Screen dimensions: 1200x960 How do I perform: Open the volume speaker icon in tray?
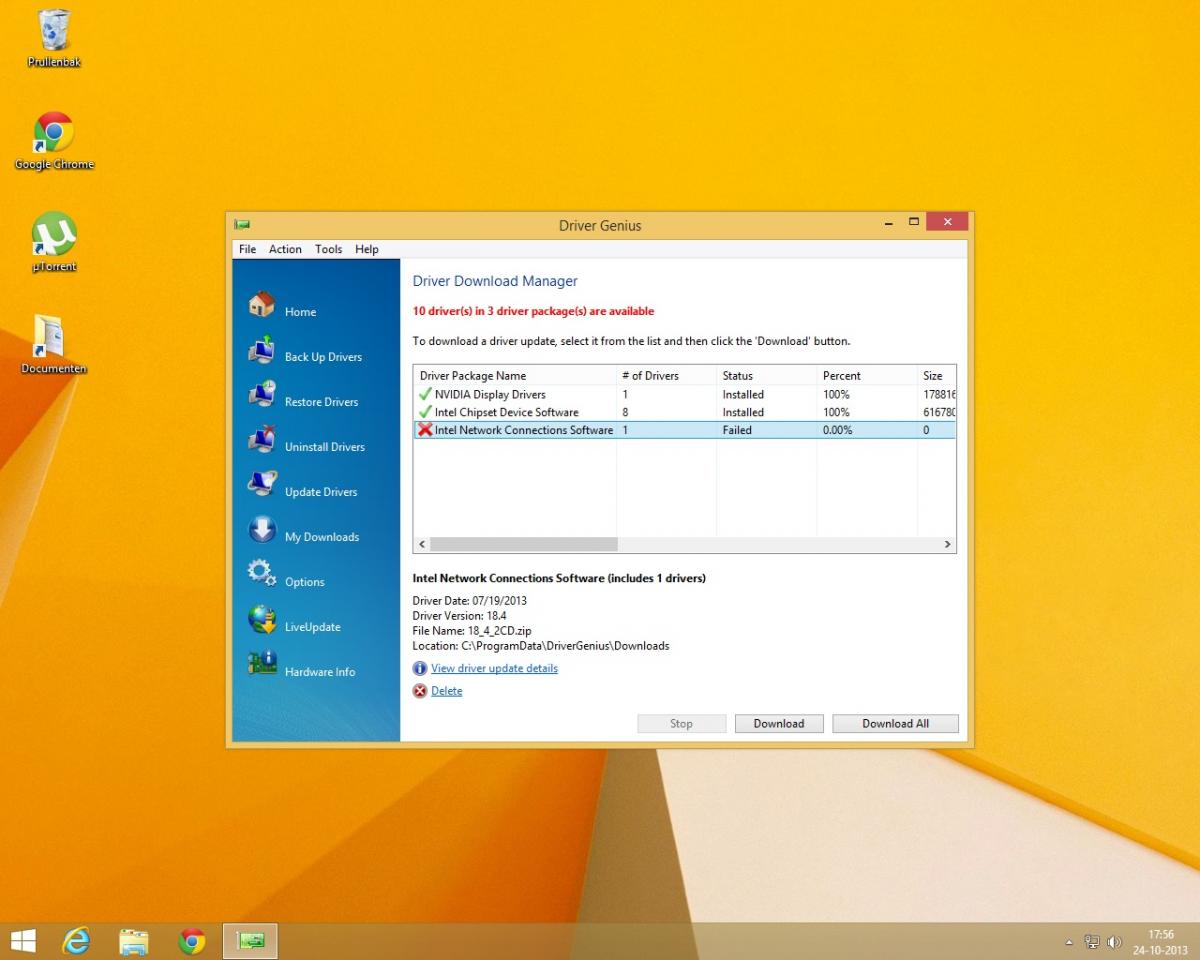[x=1114, y=941]
